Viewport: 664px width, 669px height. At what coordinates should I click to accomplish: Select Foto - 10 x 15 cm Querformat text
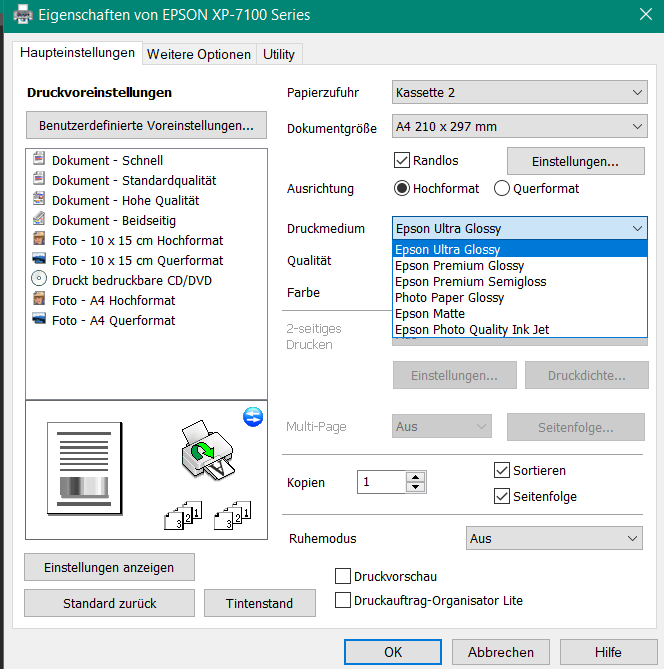pos(137,261)
